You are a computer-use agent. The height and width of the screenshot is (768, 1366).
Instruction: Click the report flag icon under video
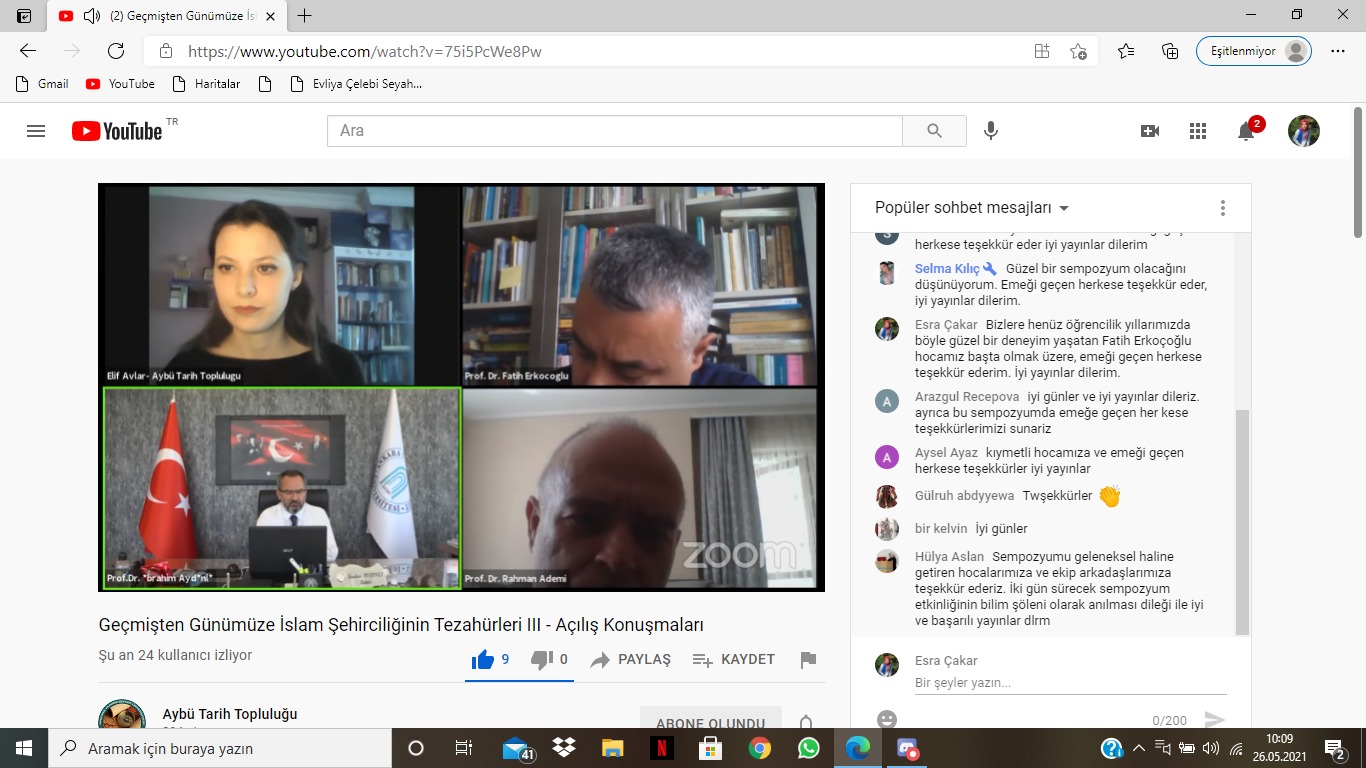(x=808, y=660)
